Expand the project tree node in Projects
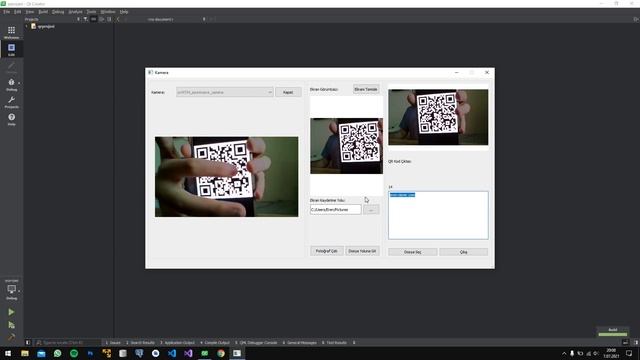640x360 pixels. 27,27
